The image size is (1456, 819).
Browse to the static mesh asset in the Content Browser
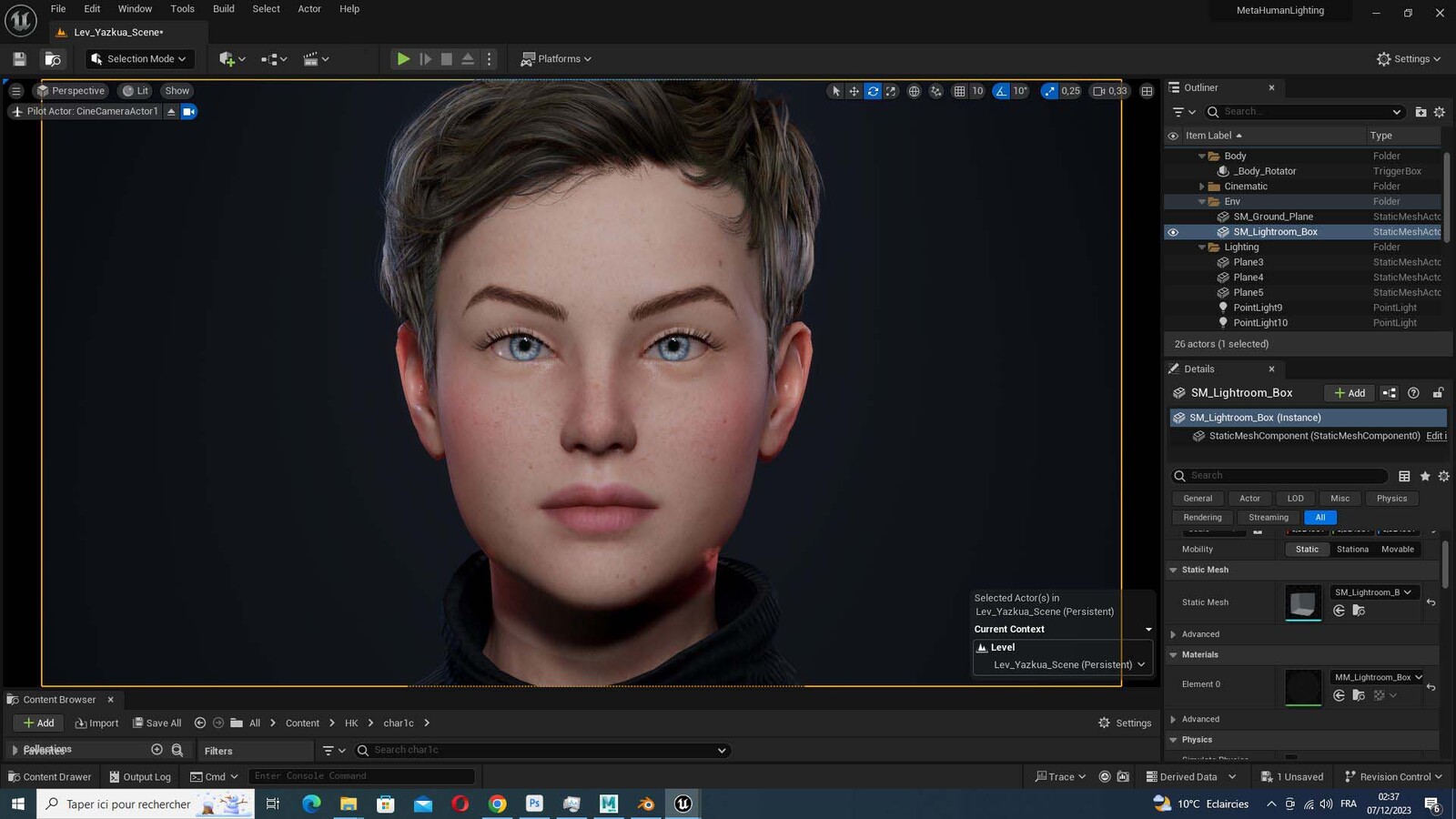pos(1359,611)
